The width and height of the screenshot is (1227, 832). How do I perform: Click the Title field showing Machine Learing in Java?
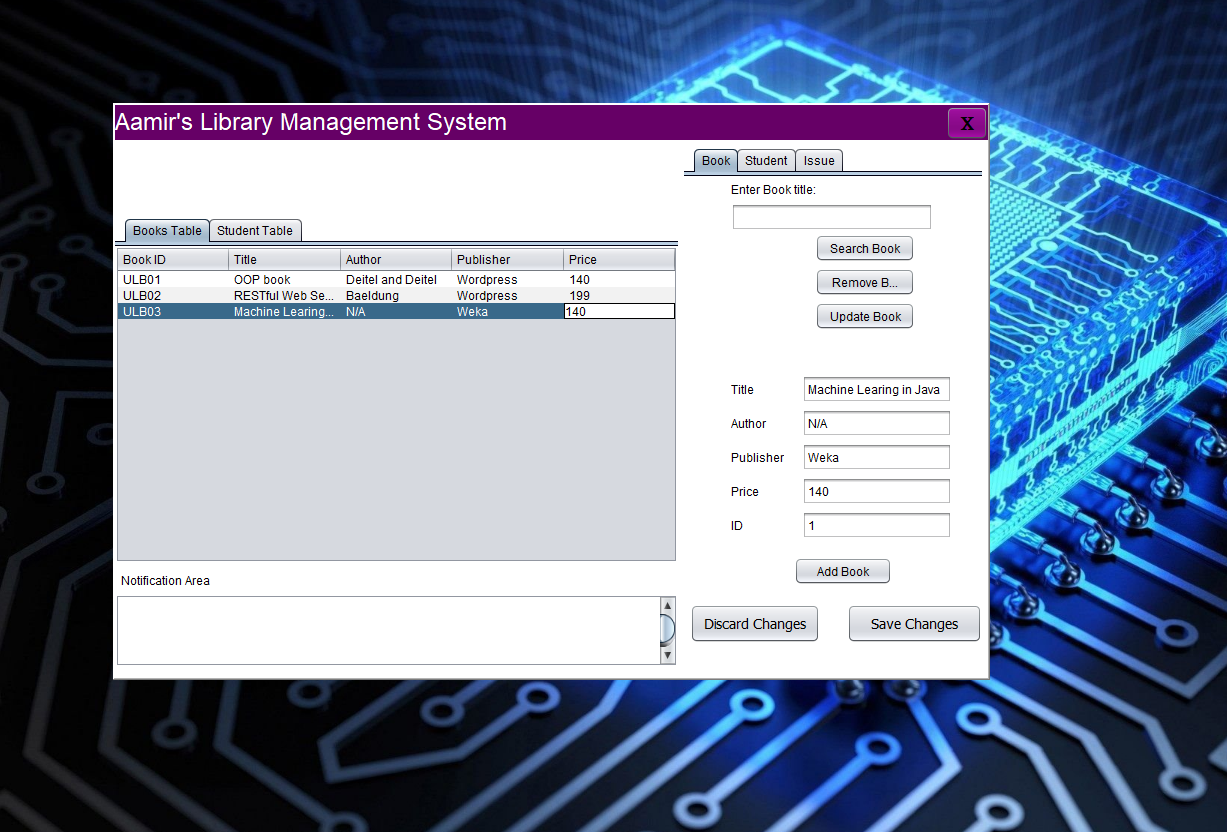(x=876, y=389)
